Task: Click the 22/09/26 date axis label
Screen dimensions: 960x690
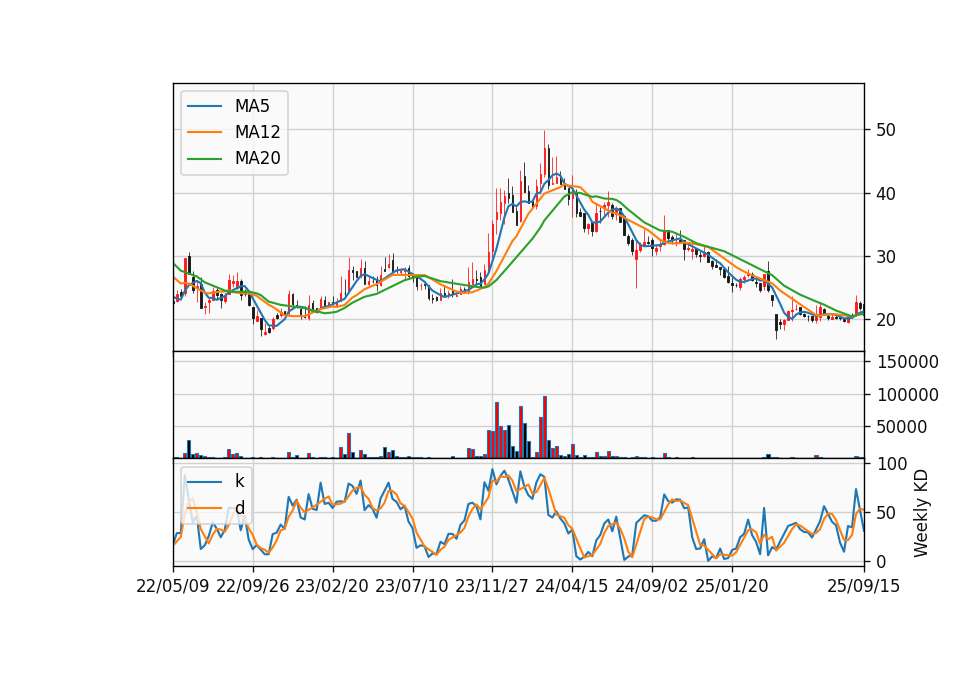Action: pos(253,586)
